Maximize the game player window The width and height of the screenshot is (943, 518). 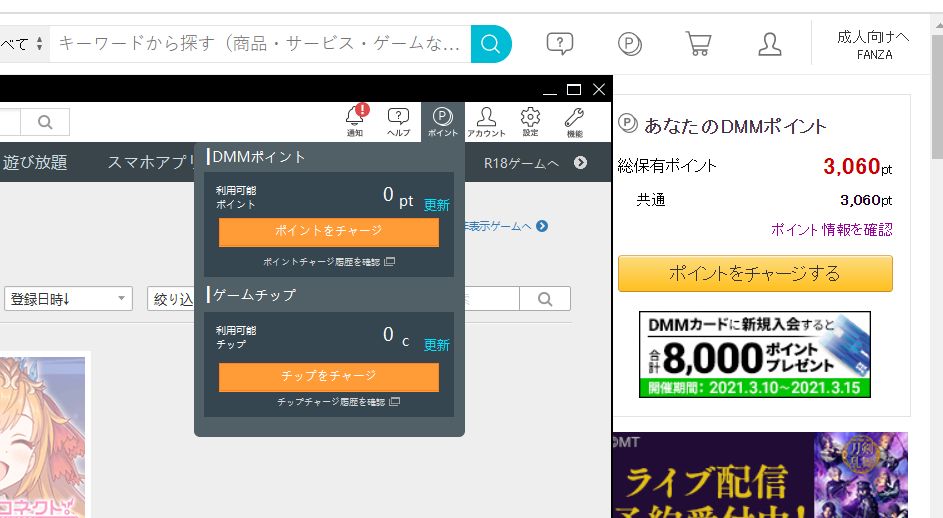point(574,90)
